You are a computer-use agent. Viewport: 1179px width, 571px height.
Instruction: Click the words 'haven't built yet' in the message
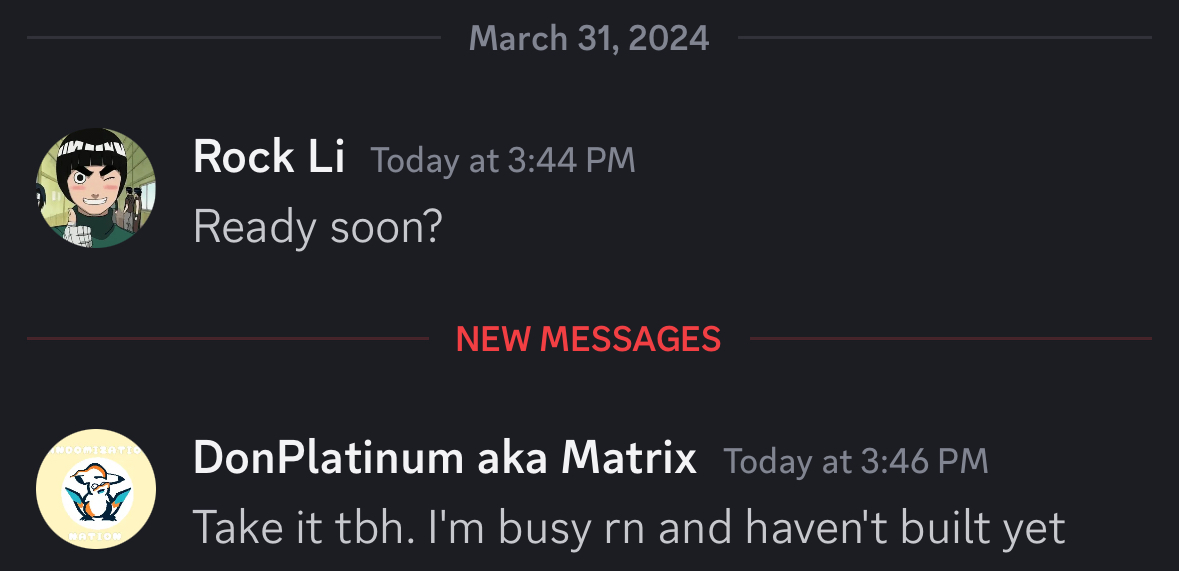pyautogui.click(x=905, y=527)
